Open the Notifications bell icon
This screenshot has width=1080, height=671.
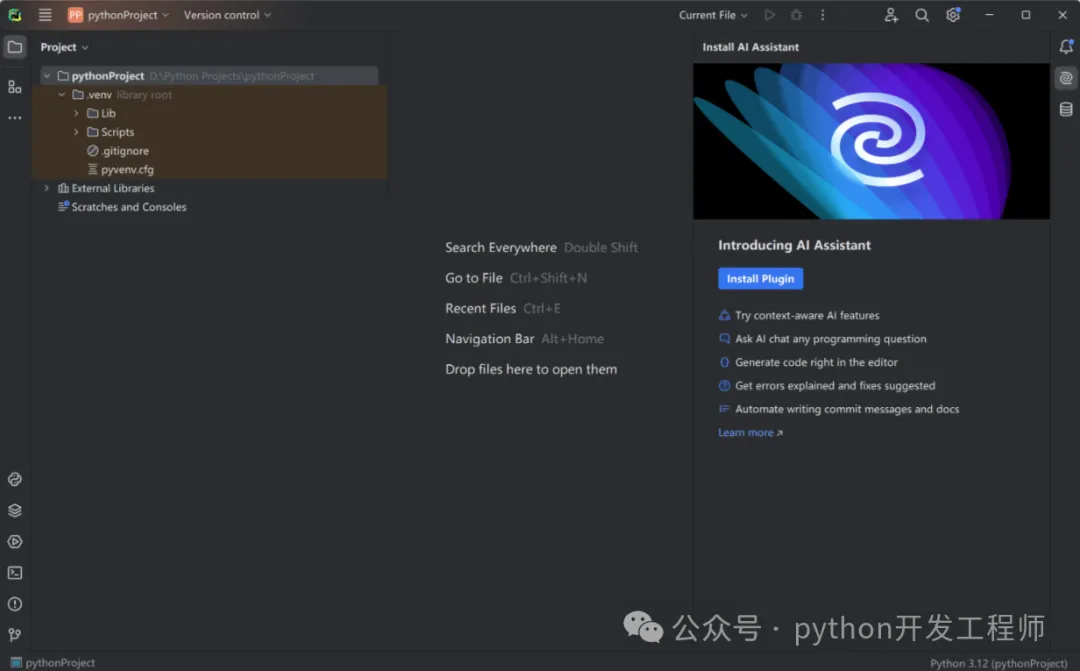1066,46
